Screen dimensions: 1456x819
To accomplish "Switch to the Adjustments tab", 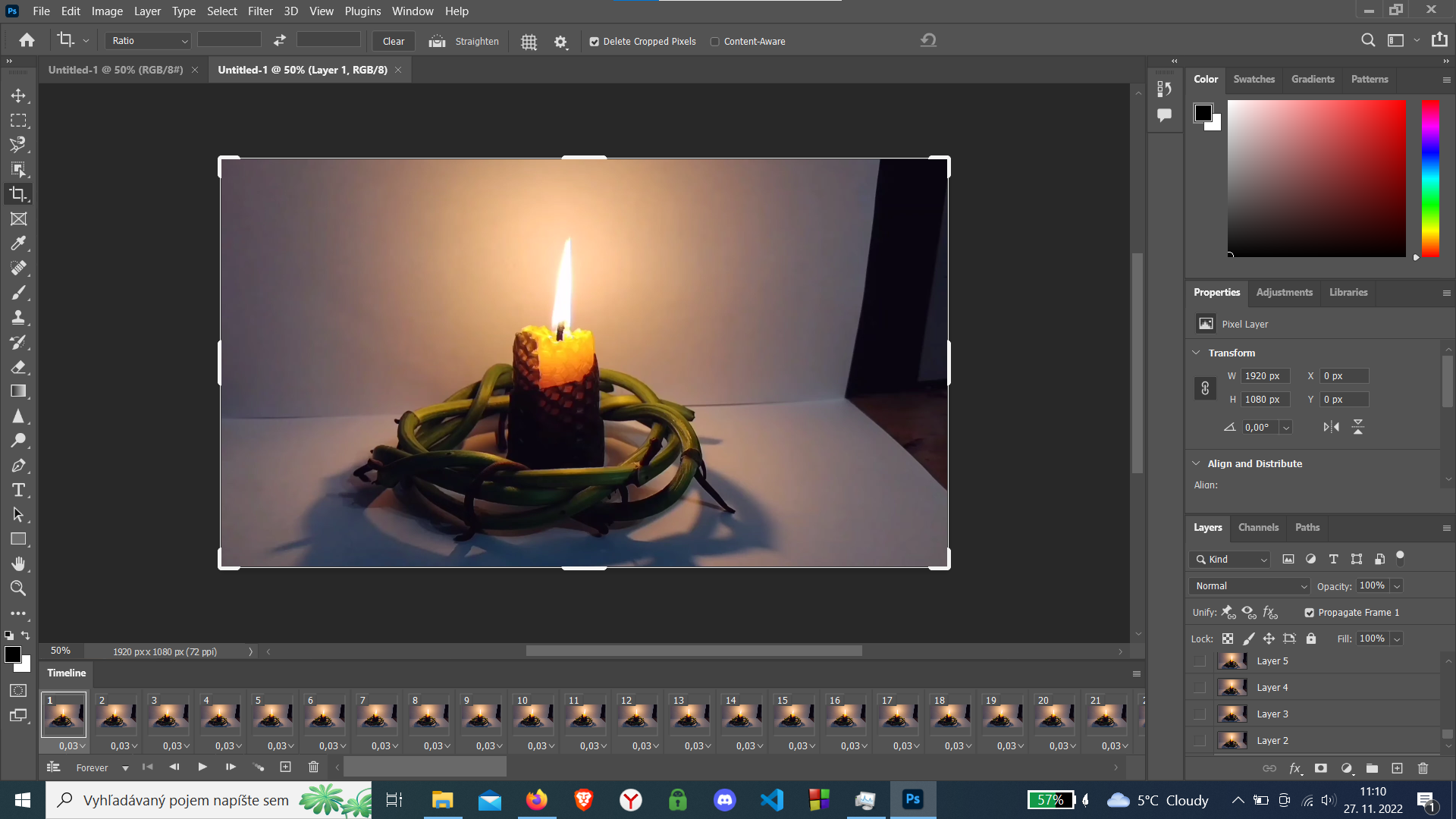I will (1284, 292).
